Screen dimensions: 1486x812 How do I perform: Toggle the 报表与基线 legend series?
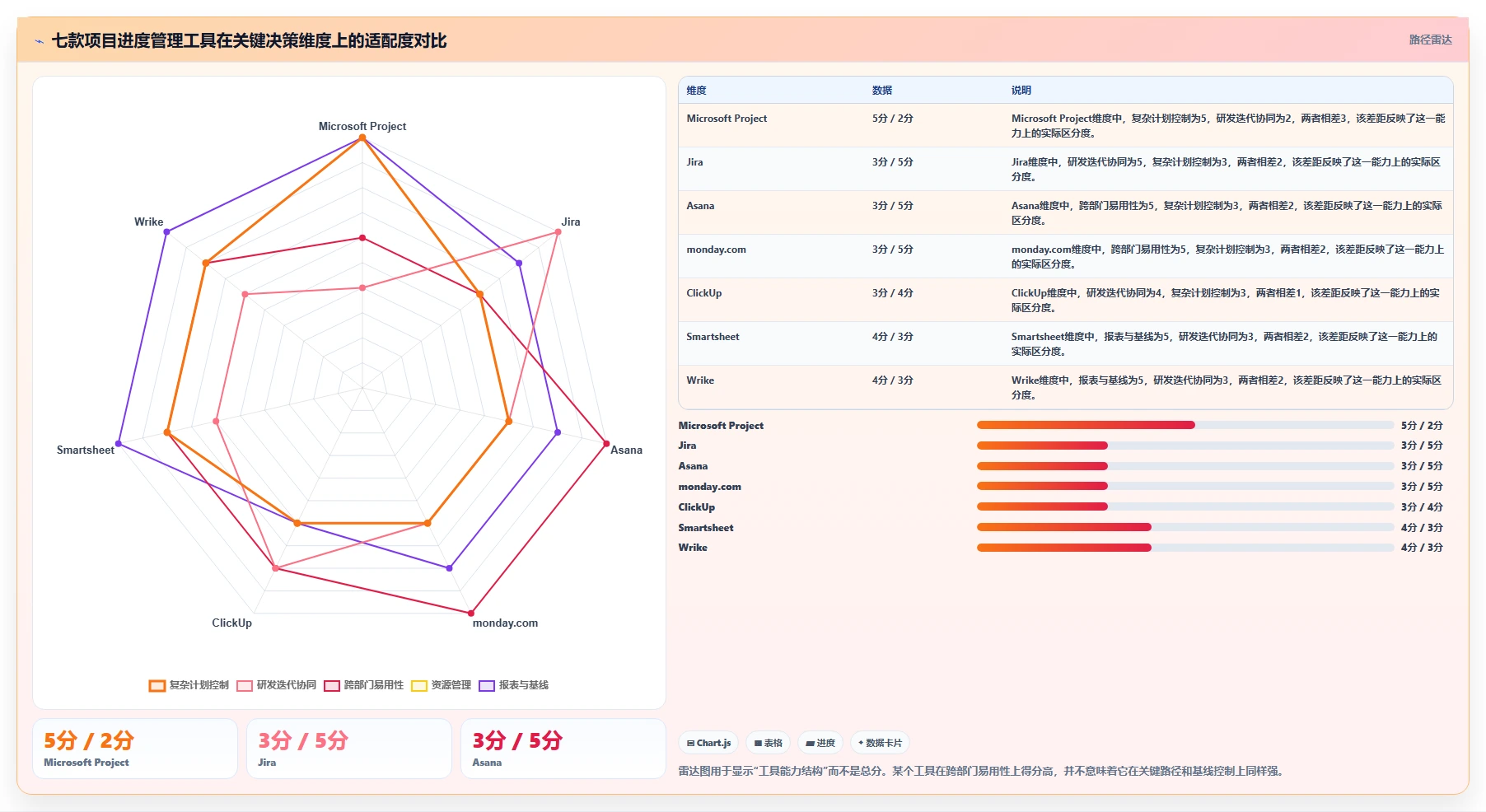coord(513,685)
